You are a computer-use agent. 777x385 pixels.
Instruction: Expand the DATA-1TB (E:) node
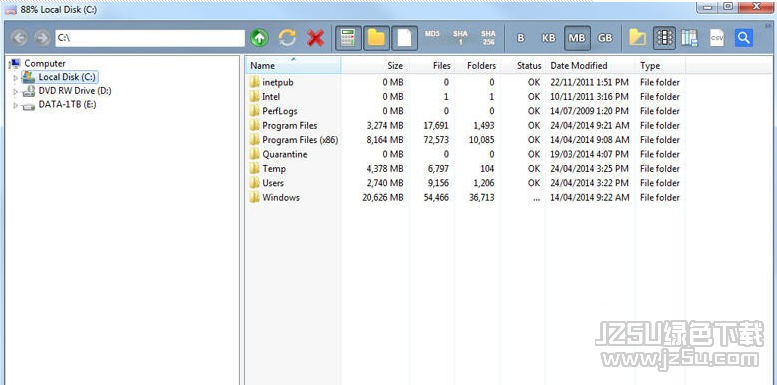click(15, 106)
